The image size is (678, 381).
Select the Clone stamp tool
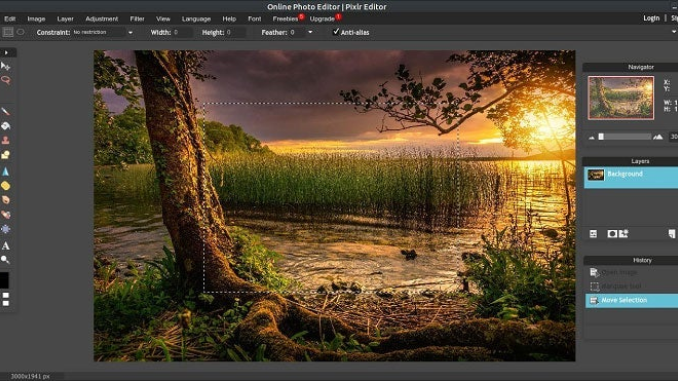coord(6,140)
